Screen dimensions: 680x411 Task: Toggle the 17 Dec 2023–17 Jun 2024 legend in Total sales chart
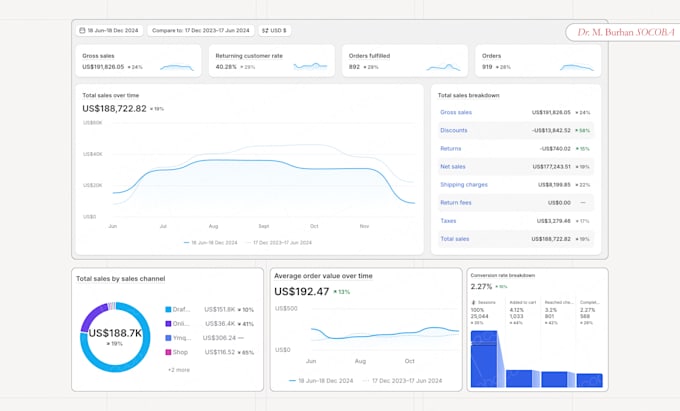(x=279, y=243)
